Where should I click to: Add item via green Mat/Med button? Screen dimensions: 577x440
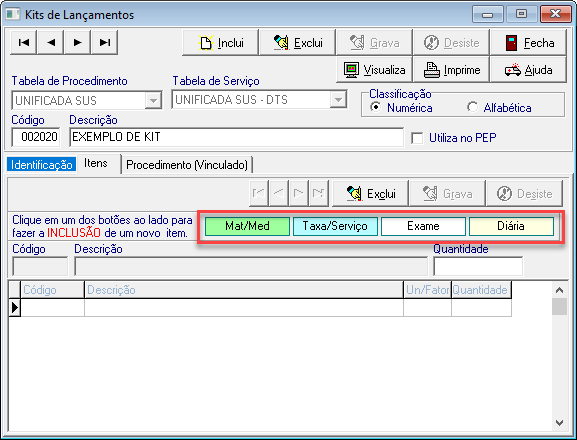[x=247, y=226]
